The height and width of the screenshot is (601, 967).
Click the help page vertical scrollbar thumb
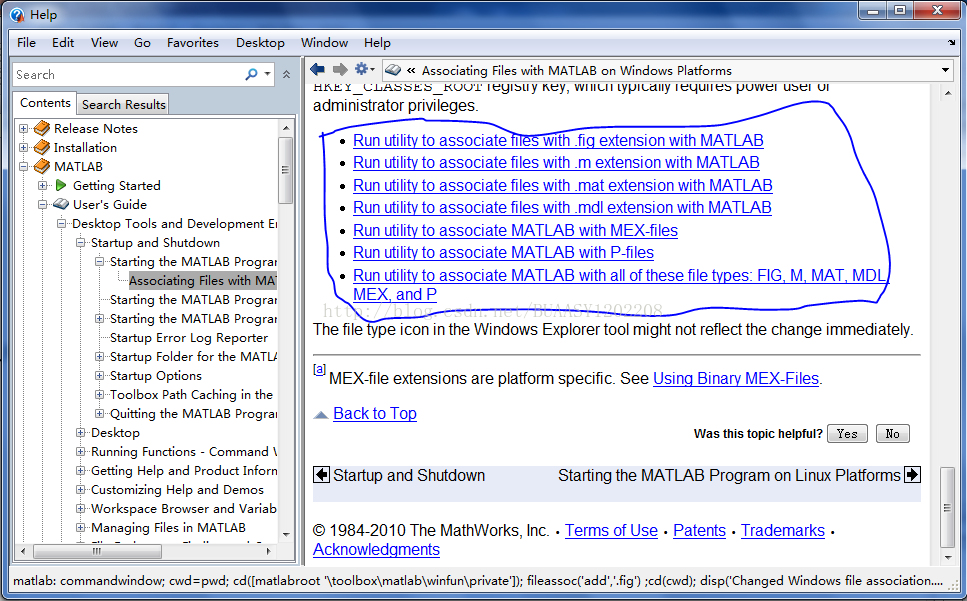947,507
